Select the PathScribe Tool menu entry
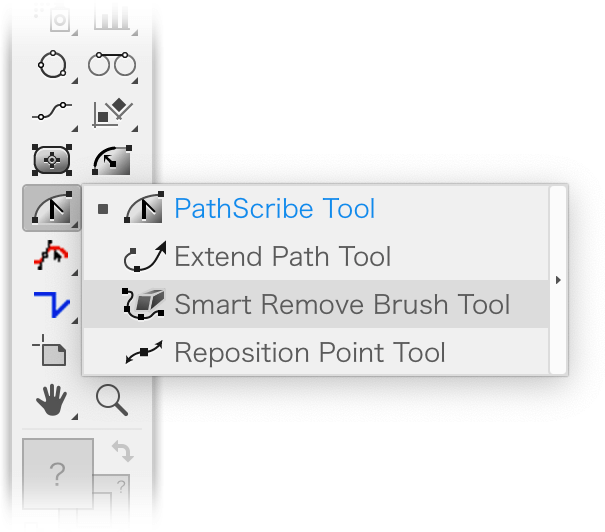Screen dimensions: 605x532 pos(316,209)
